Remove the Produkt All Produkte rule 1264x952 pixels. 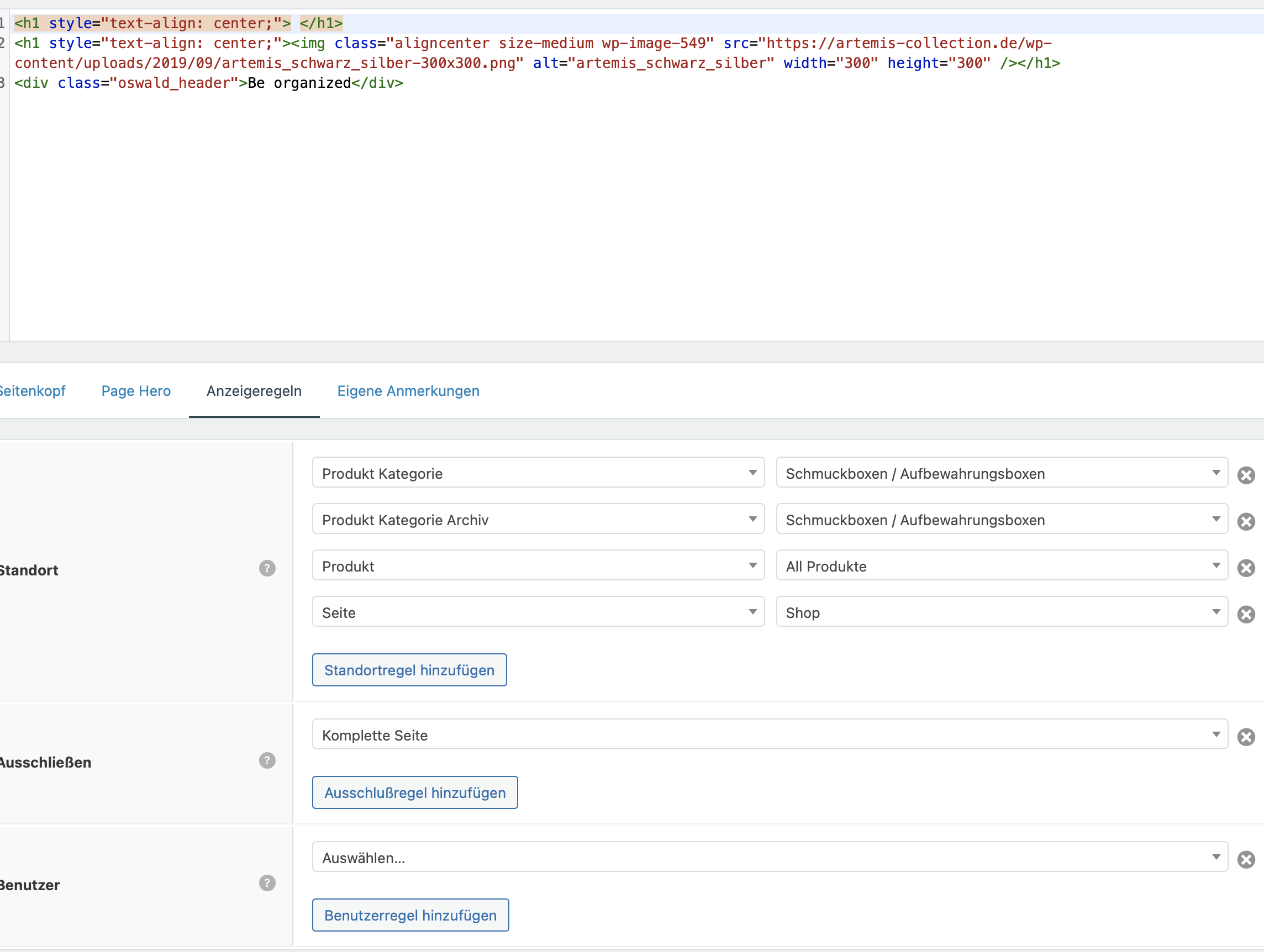[x=1246, y=568]
